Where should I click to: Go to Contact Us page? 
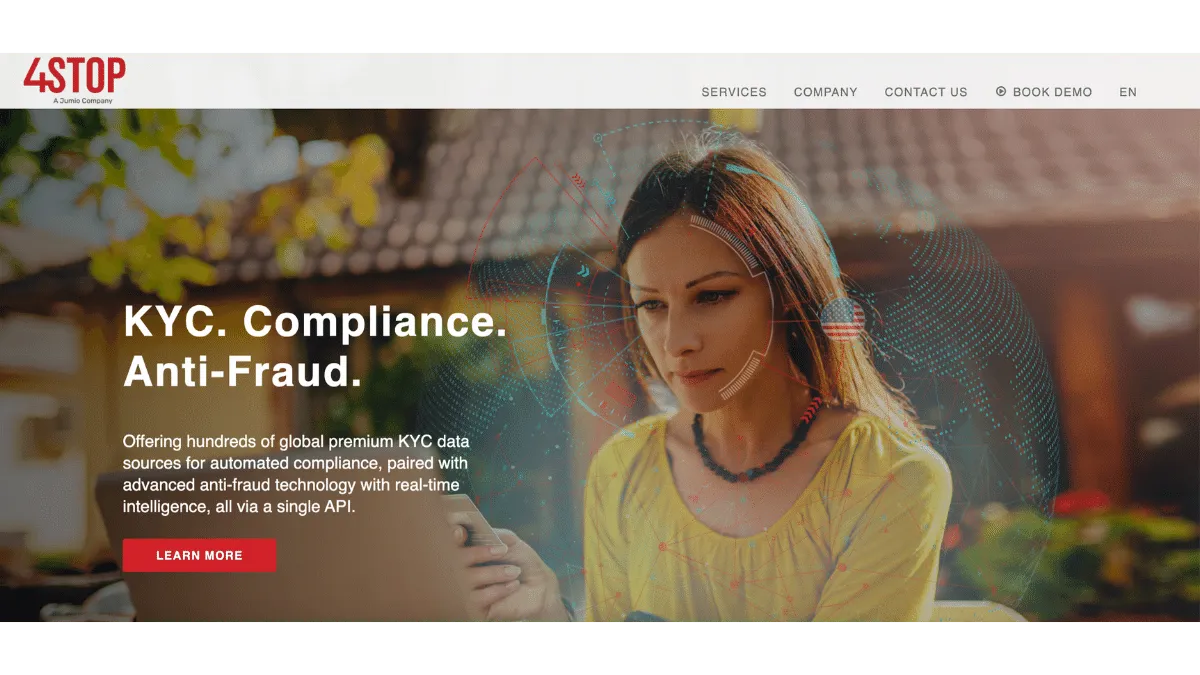[x=926, y=92]
